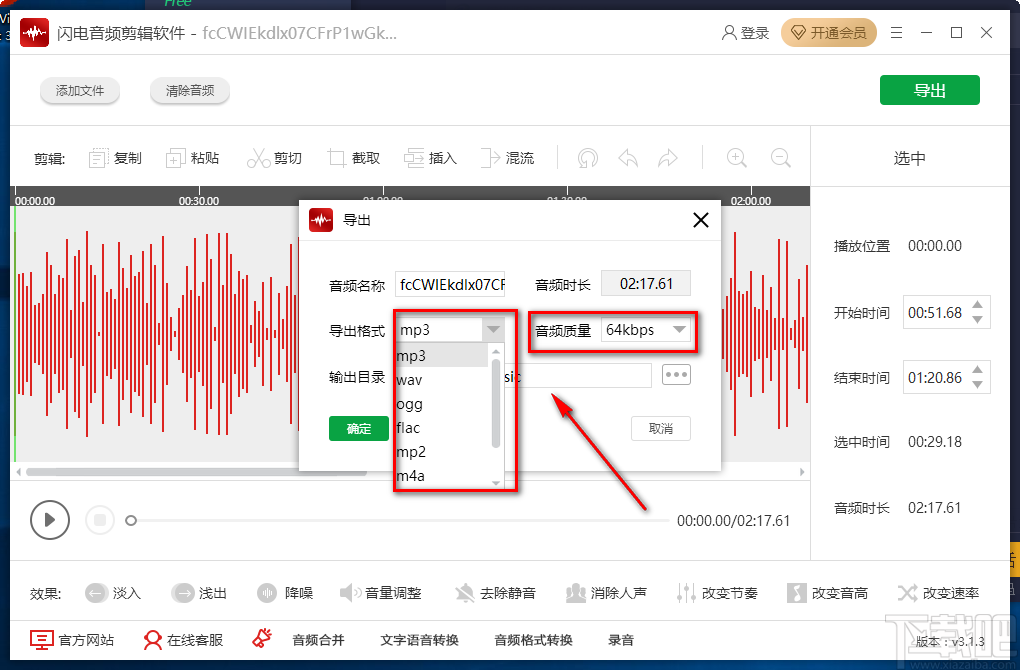
Task: Click the reset loop arrow icon
Action: 587,158
